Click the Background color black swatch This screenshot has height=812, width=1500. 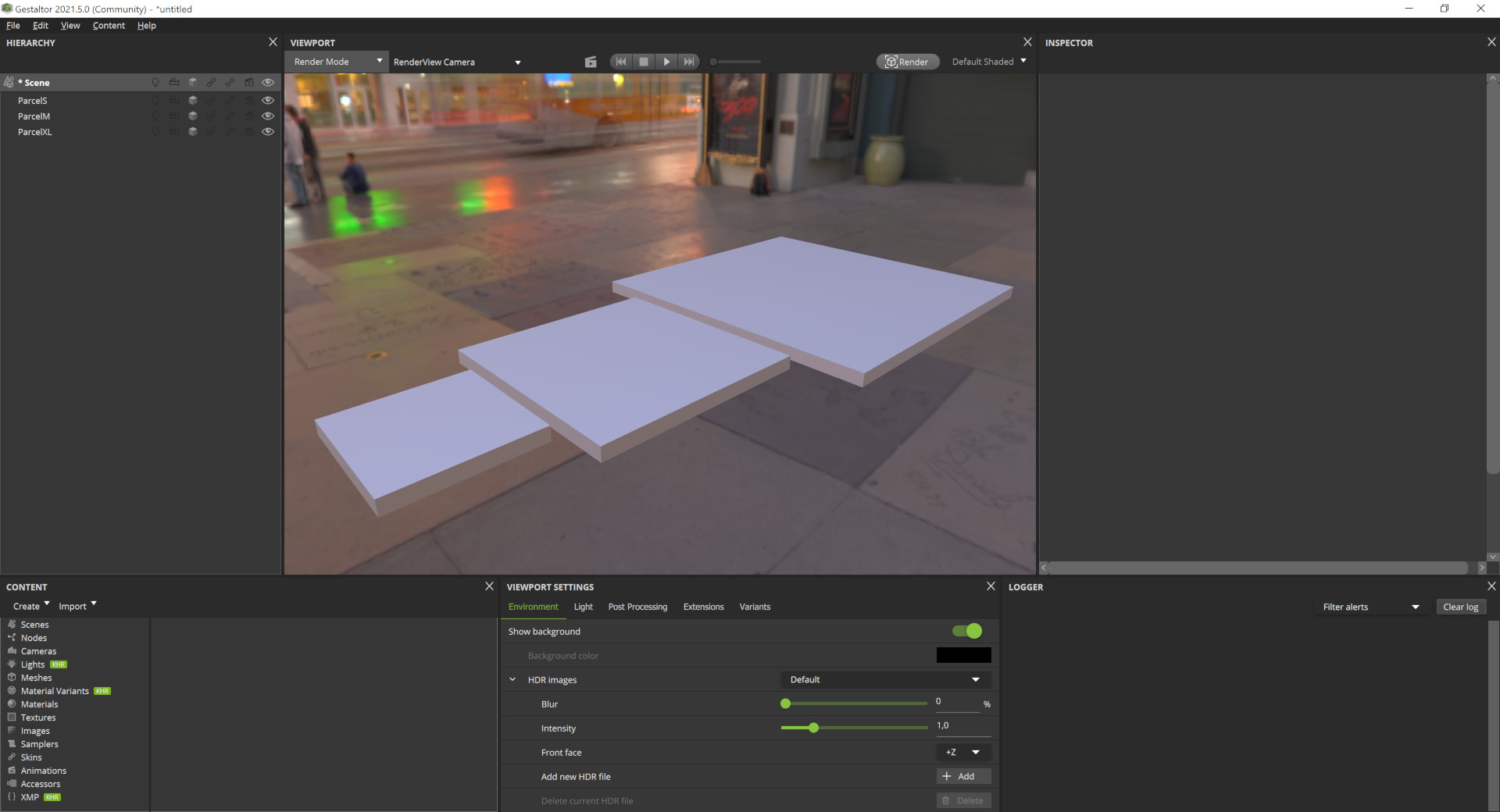coord(963,655)
